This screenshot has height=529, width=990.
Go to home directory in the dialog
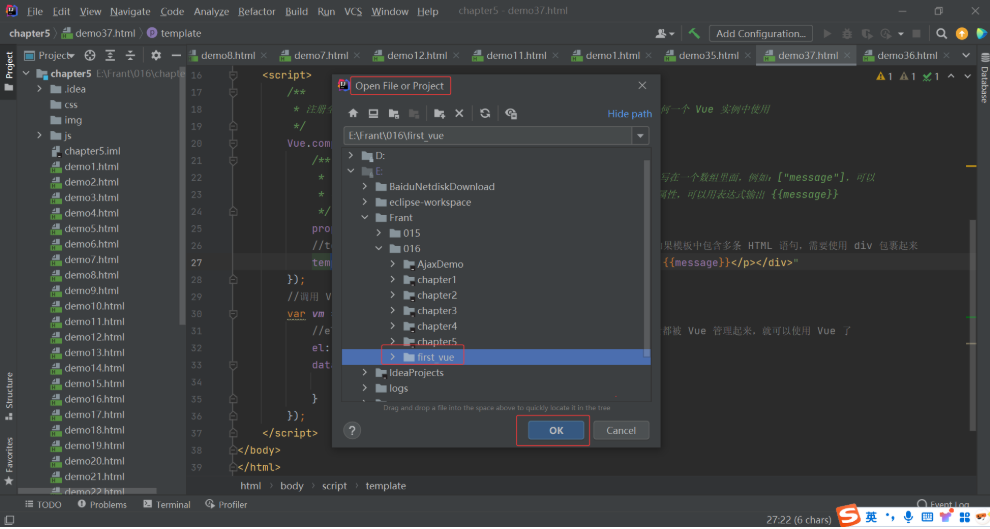tap(353, 114)
